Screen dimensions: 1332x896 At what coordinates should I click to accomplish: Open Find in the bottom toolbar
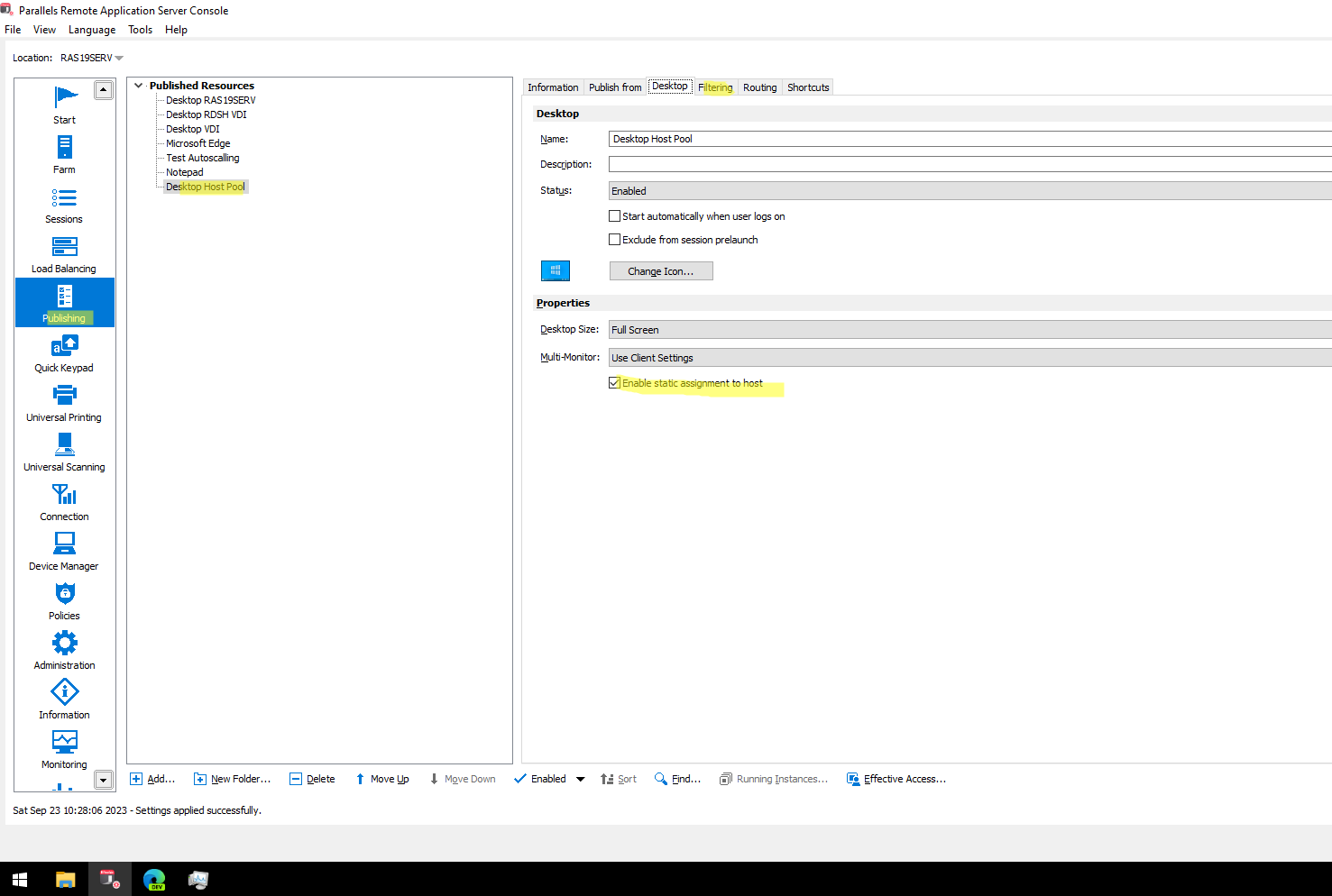tap(677, 779)
